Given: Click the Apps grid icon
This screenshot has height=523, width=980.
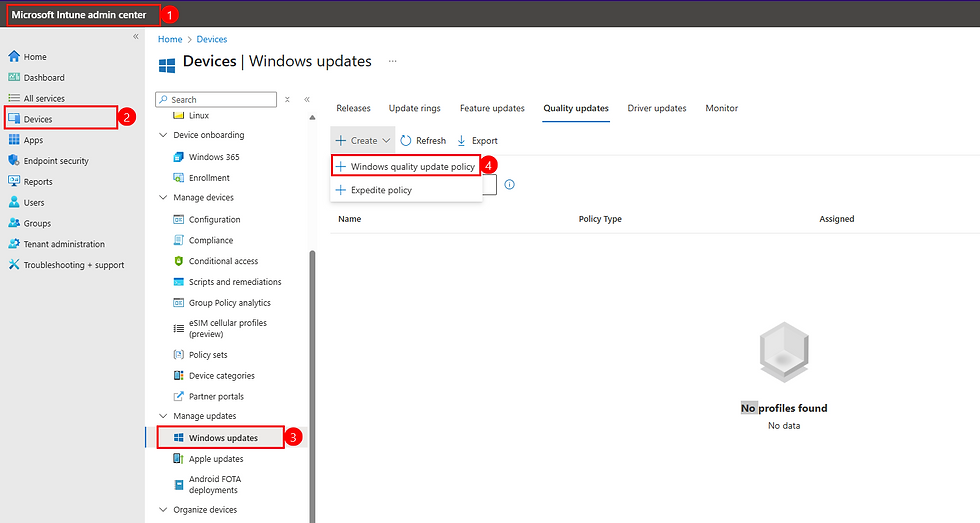Looking at the screenshot, I should tap(14, 139).
